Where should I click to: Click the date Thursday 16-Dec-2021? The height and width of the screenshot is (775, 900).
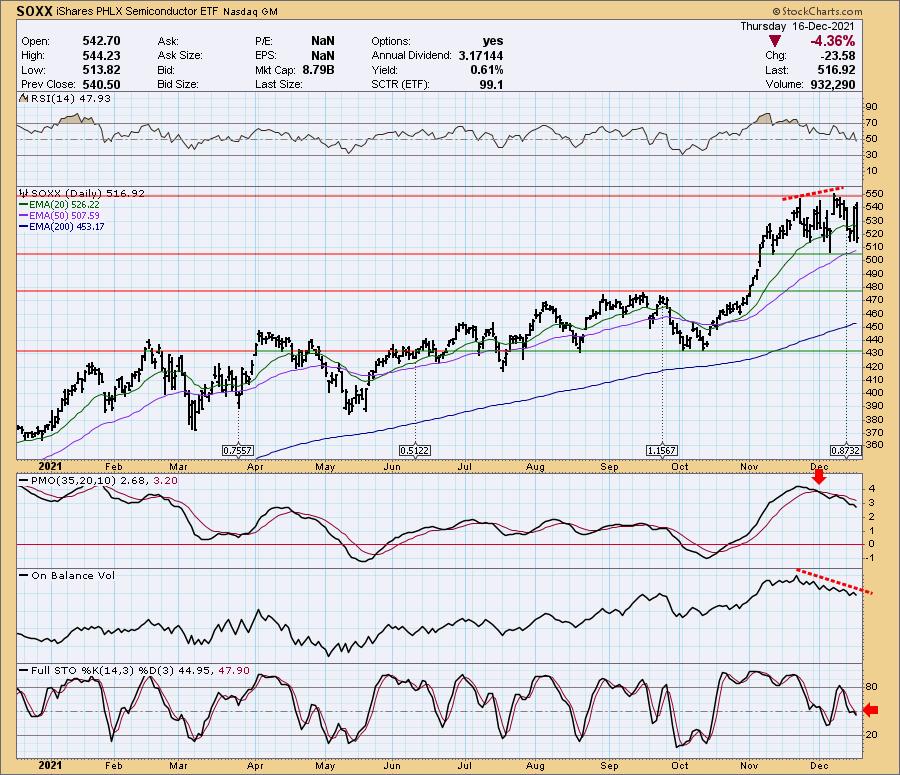(797, 26)
